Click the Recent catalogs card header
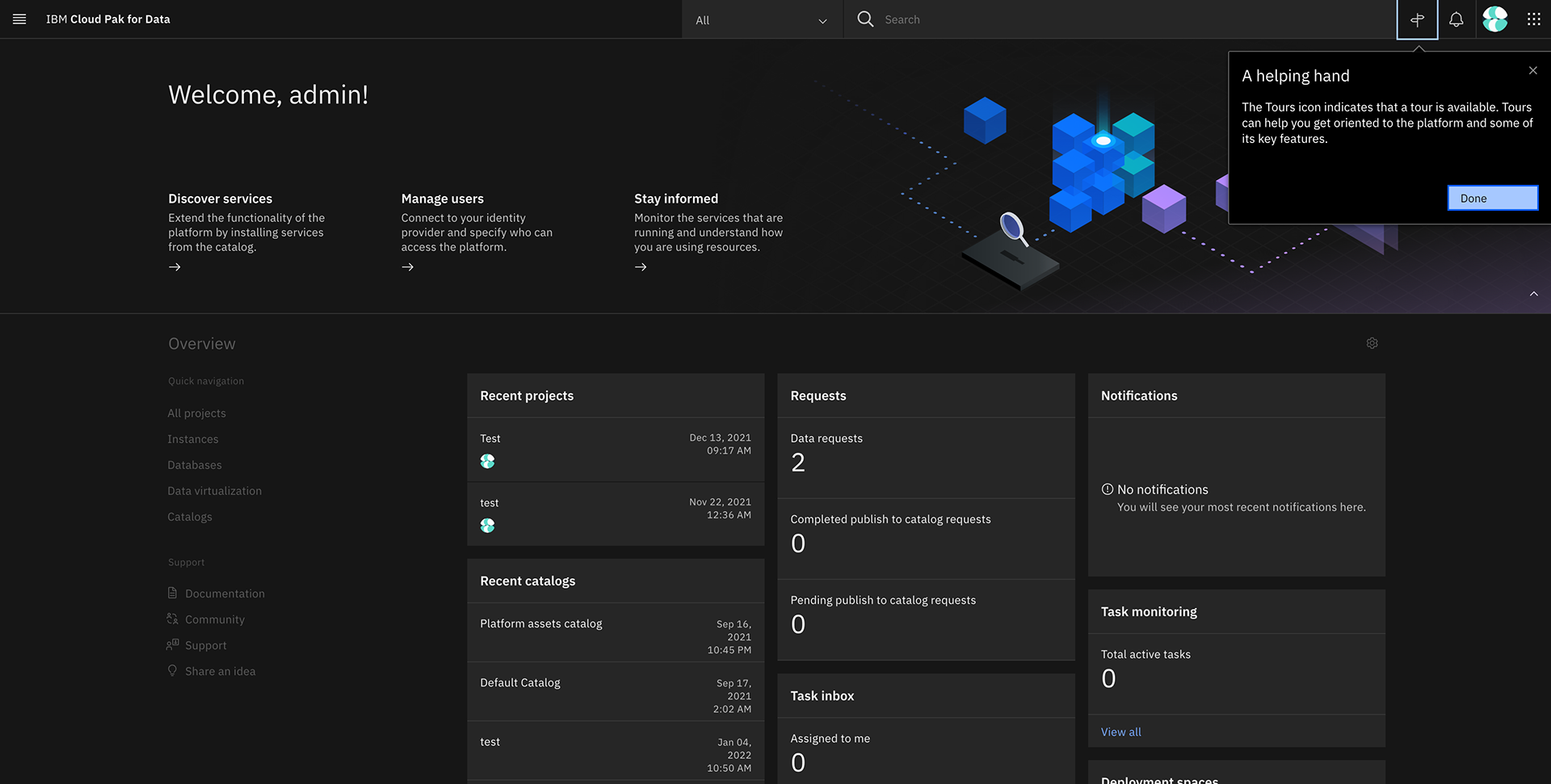The image size is (1551, 784). 616,581
